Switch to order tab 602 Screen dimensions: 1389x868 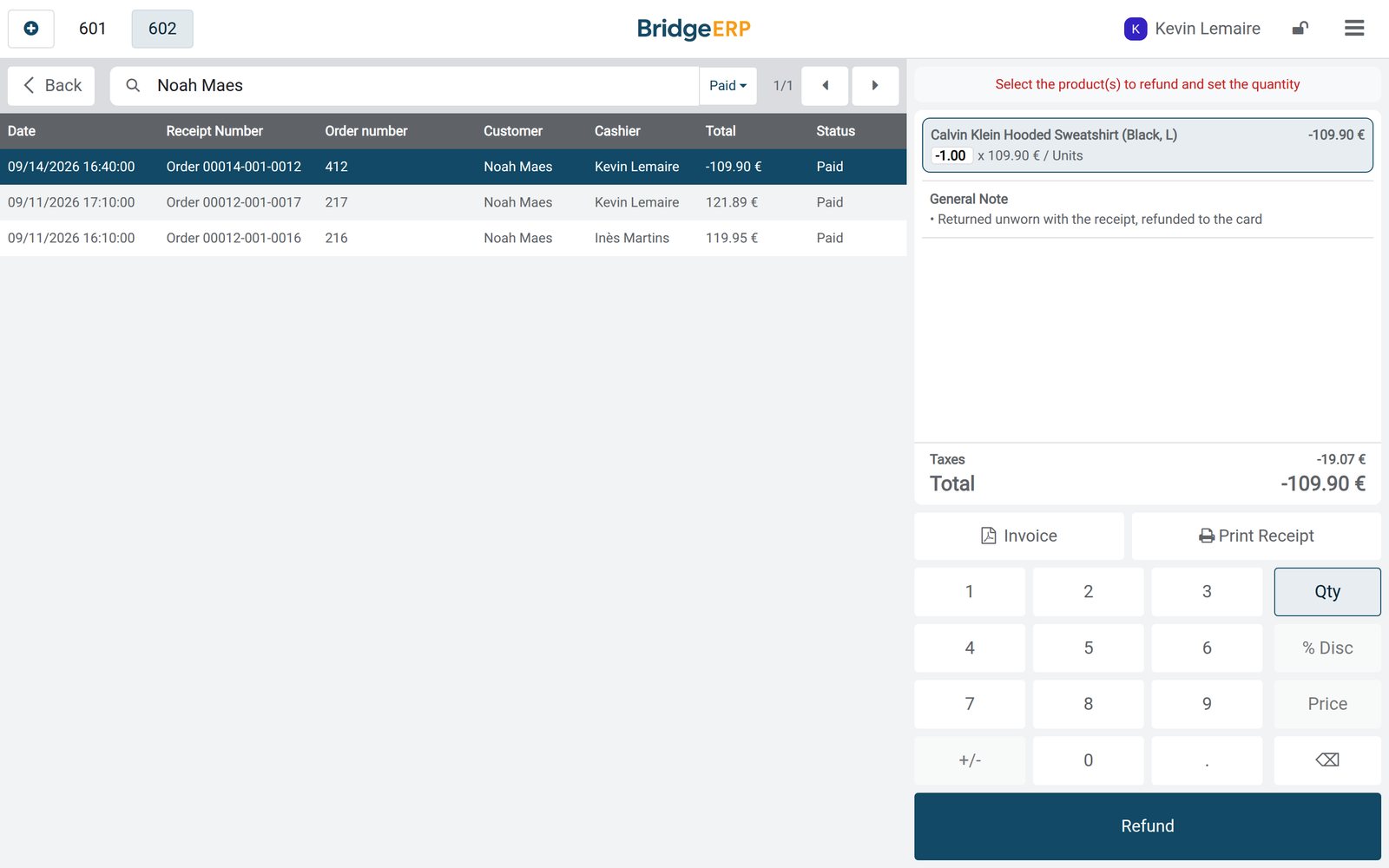pyautogui.click(x=162, y=29)
